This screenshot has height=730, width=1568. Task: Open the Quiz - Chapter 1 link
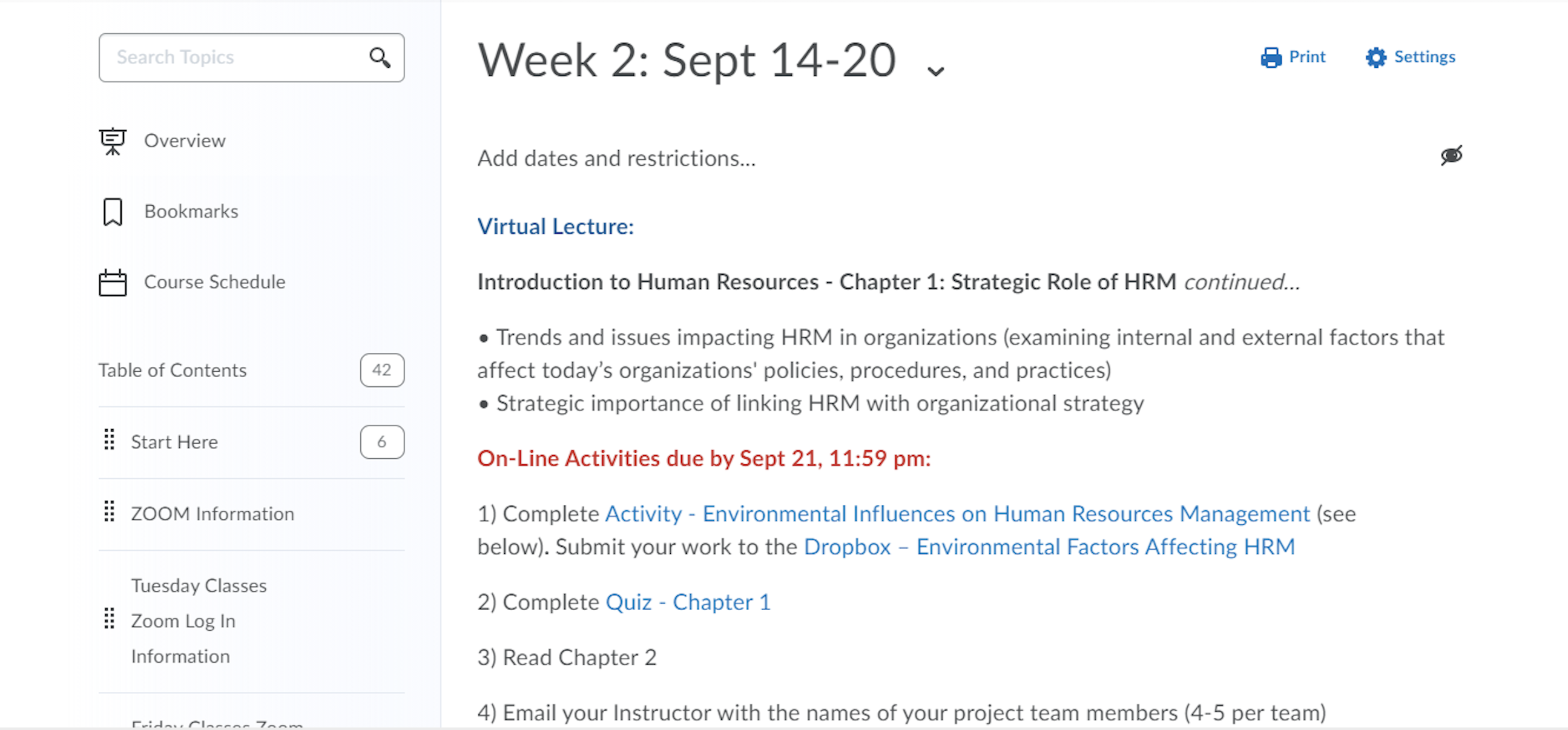tap(688, 602)
